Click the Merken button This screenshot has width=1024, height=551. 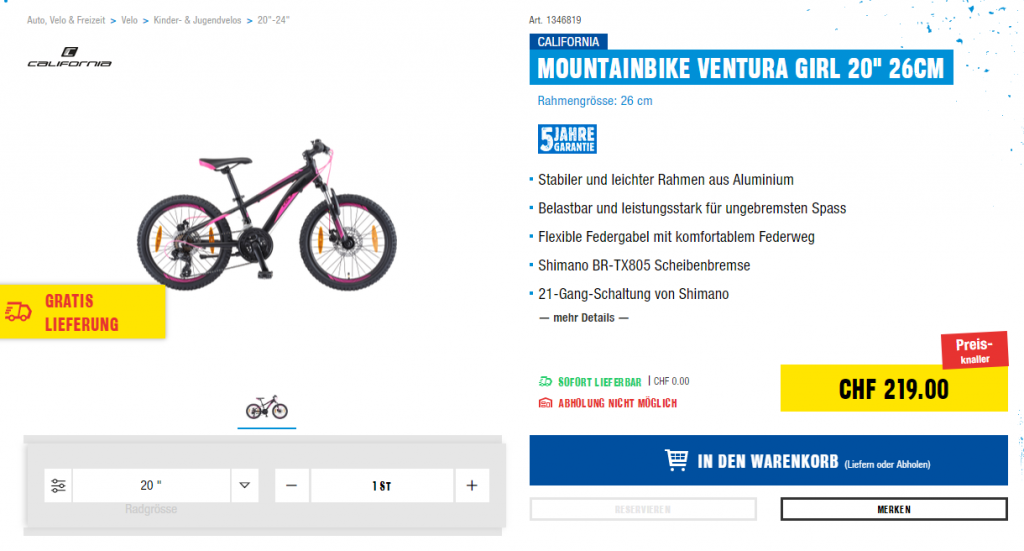894,509
